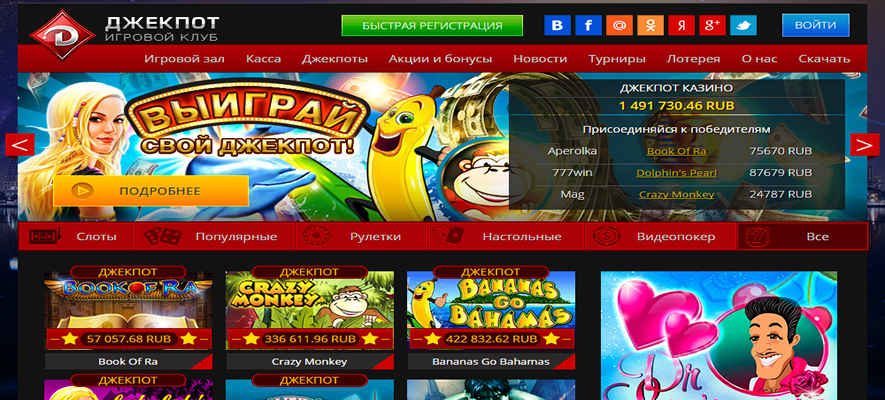
Task: Select the Слоты category tab
Action: coord(77,236)
